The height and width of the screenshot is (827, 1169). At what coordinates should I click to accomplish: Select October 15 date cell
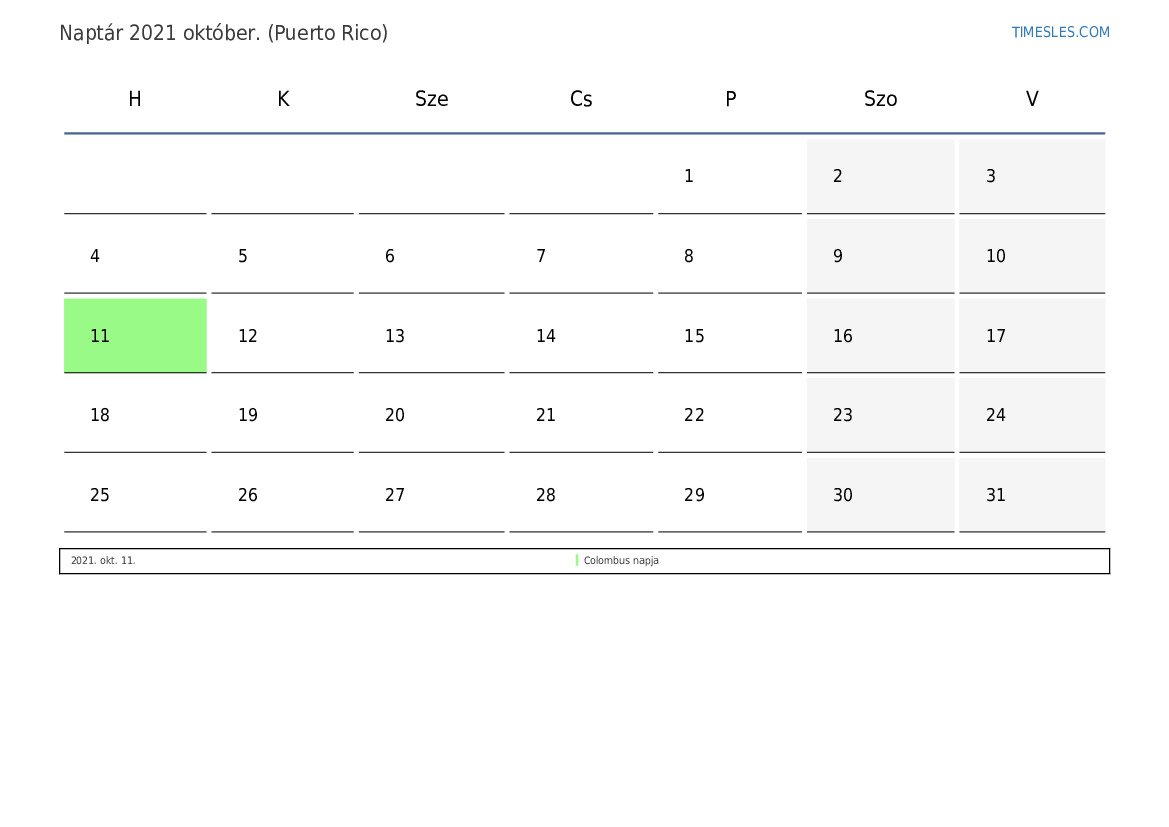point(730,336)
